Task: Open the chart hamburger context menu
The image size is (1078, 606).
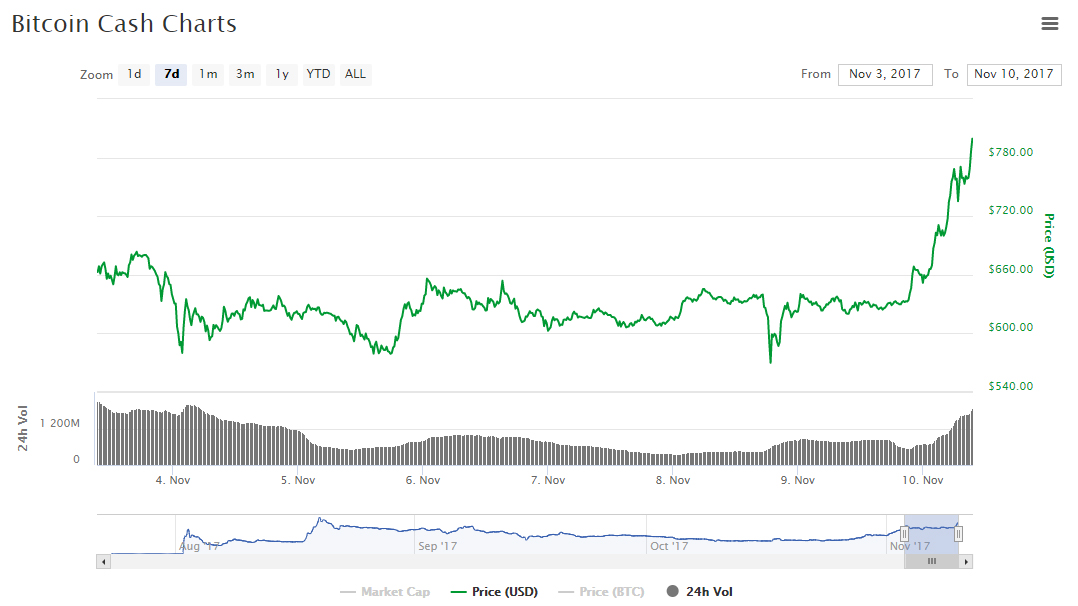Action: pyautogui.click(x=1049, y=24)
